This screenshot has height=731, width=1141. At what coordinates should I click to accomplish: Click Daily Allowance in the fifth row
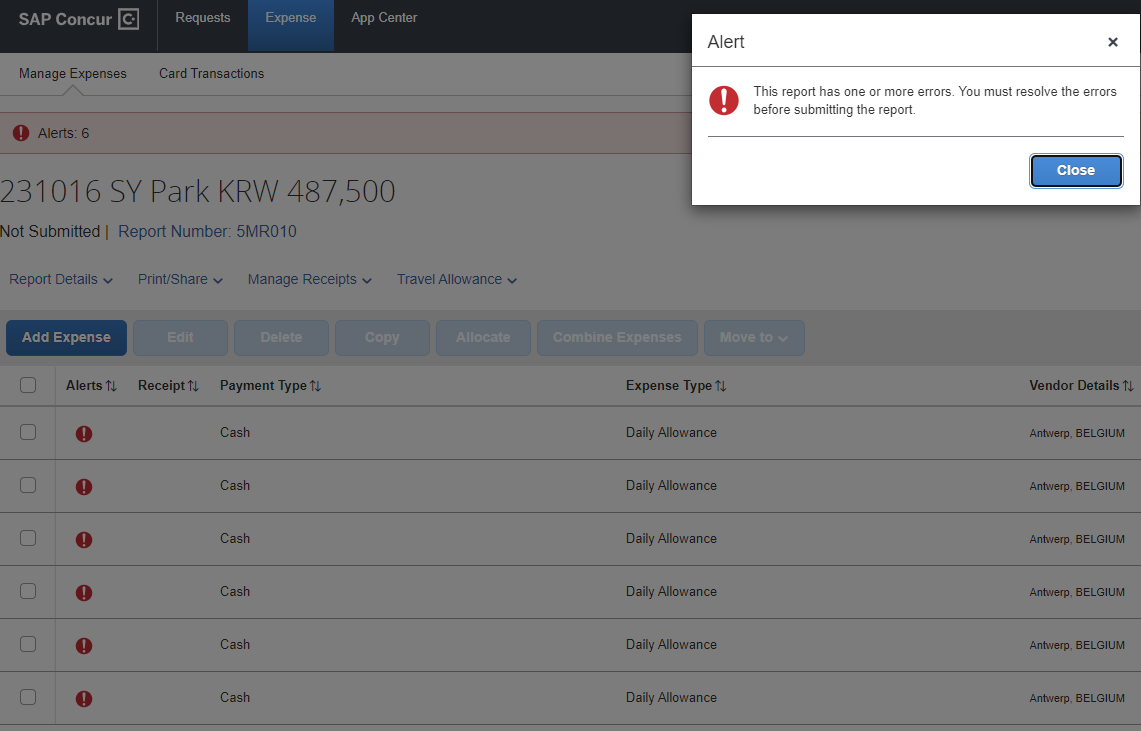671,644
